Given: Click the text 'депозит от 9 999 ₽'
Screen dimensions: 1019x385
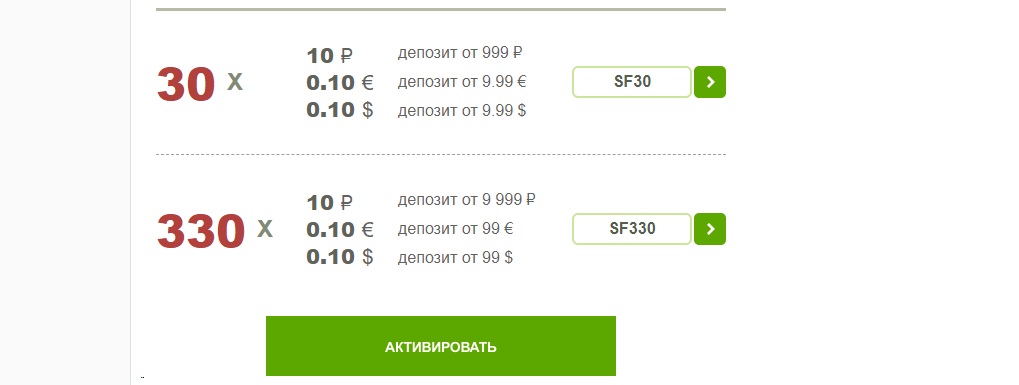Looking at the screenshot, I should click(x=467, y=200).
